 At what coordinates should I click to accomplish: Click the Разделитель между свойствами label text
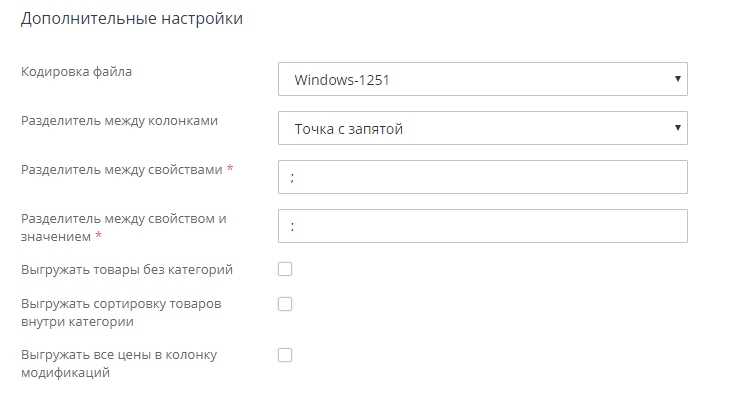point(121,170)
